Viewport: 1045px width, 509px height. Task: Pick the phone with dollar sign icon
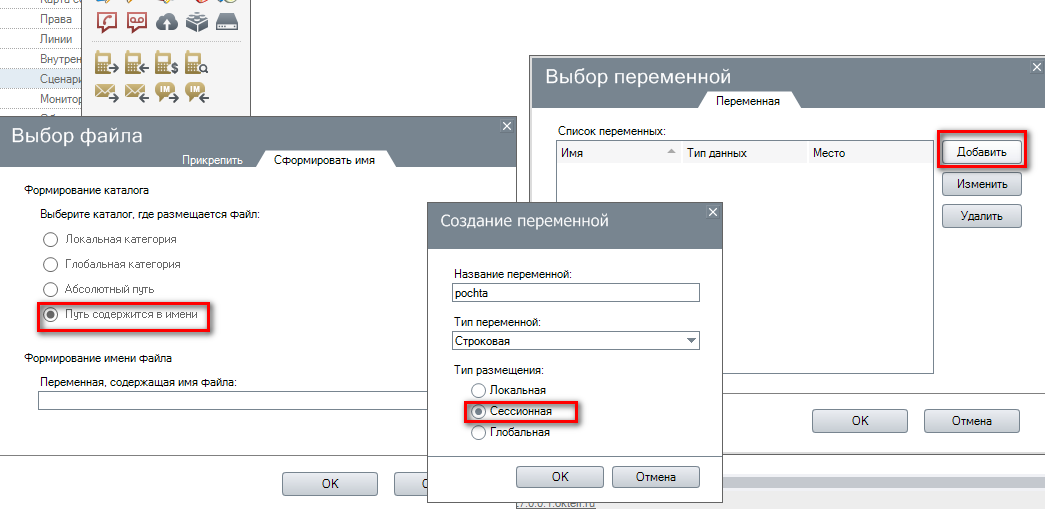tap(166, 63)
